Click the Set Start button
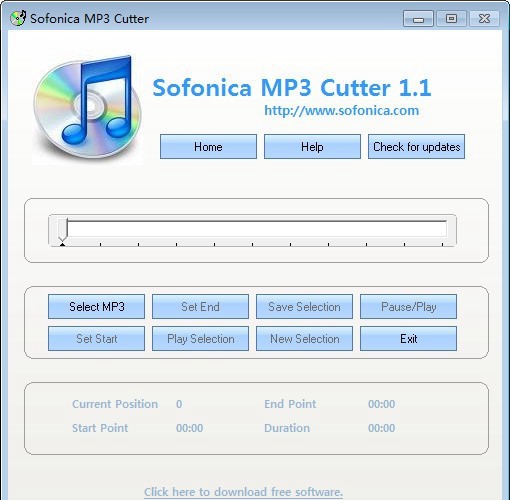 [96, 338]
